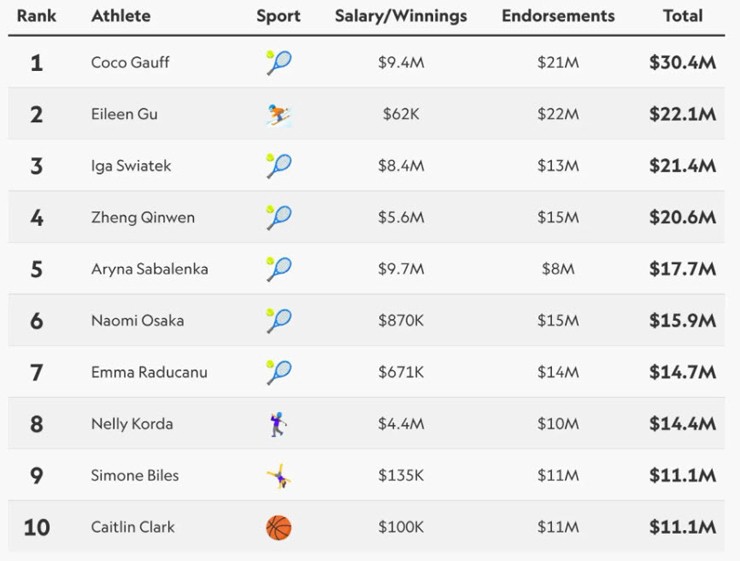Click the tennis icon in Iga Swiatek's row
The image size is (740, 561).
pos(278,165)
